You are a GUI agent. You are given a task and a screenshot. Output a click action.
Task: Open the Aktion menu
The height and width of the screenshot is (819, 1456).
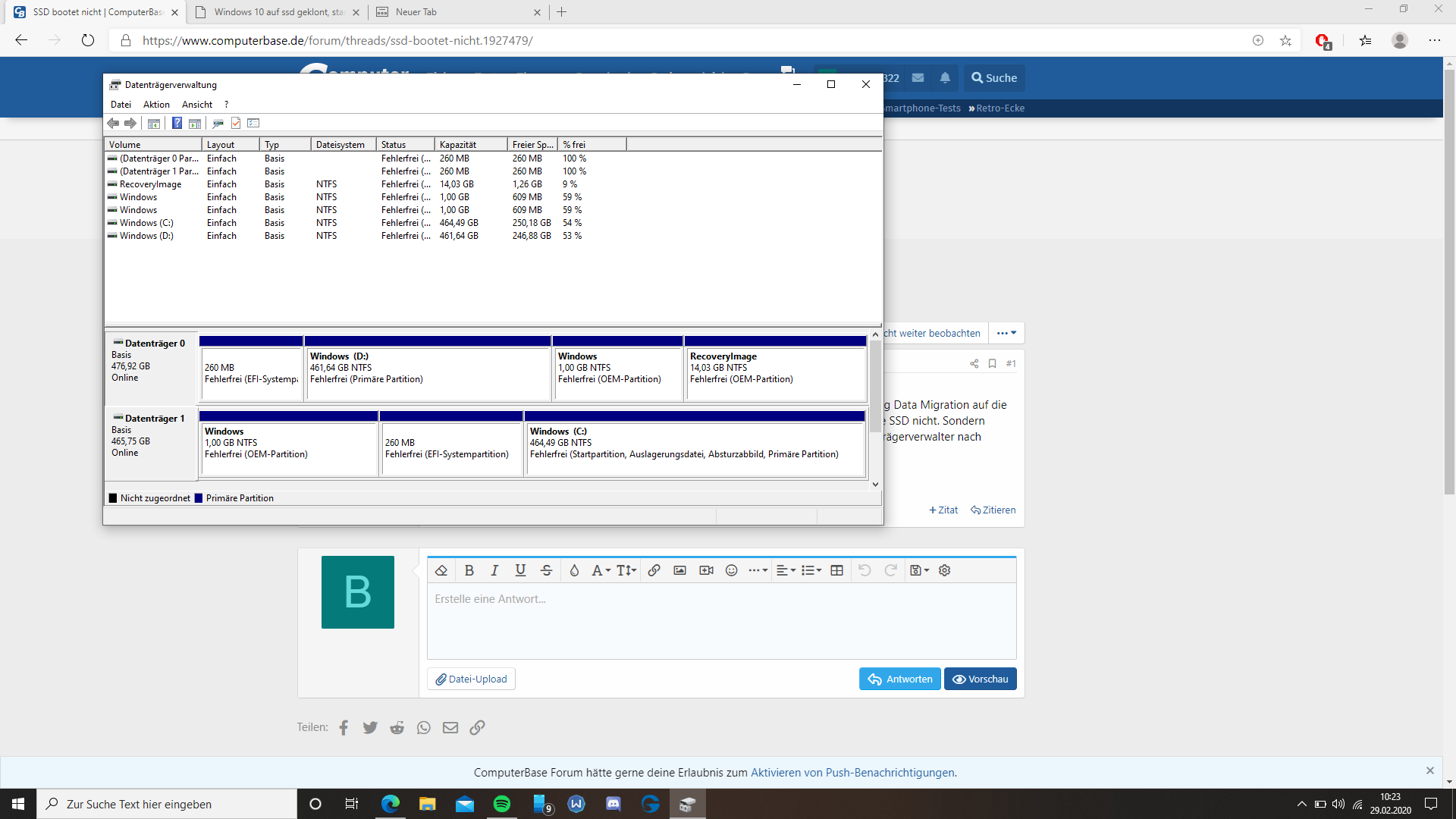156,105
